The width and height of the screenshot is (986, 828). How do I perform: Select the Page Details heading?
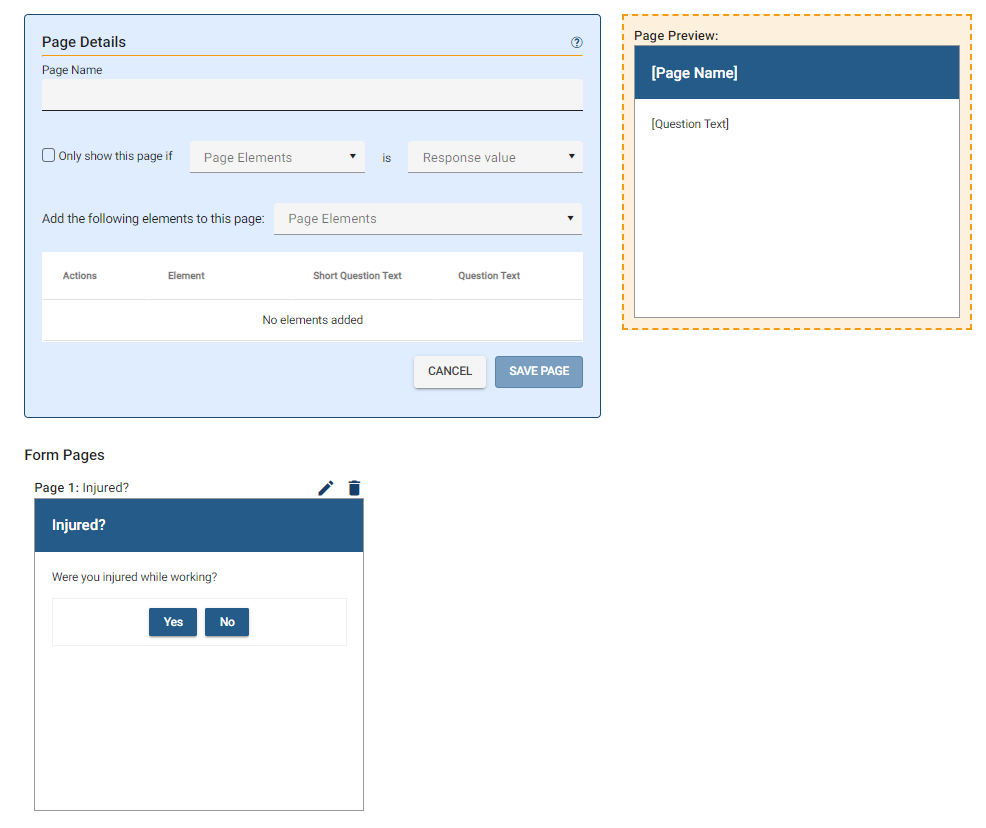84,42
